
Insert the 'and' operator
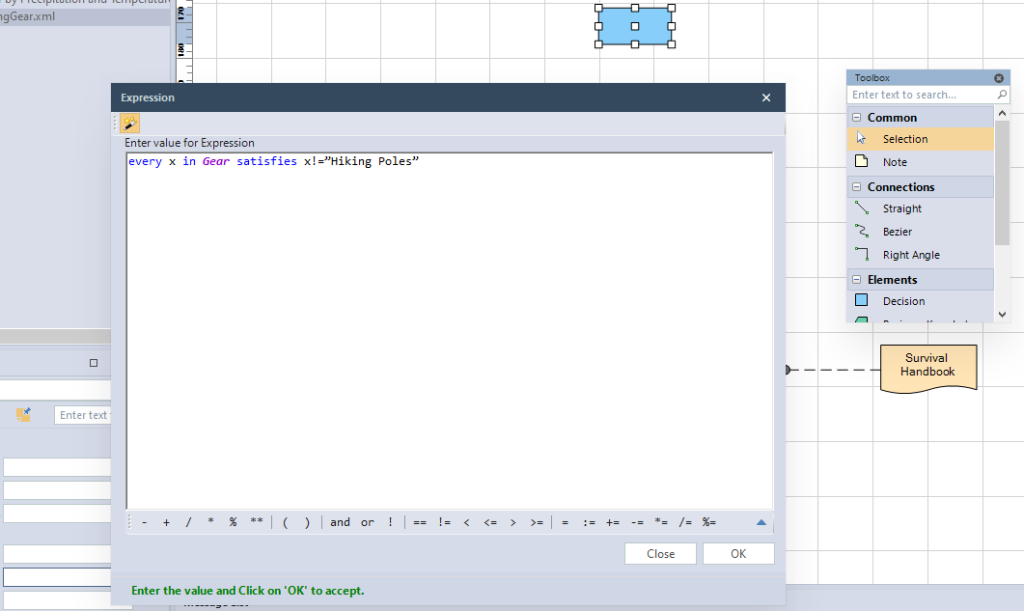point(340,522)
